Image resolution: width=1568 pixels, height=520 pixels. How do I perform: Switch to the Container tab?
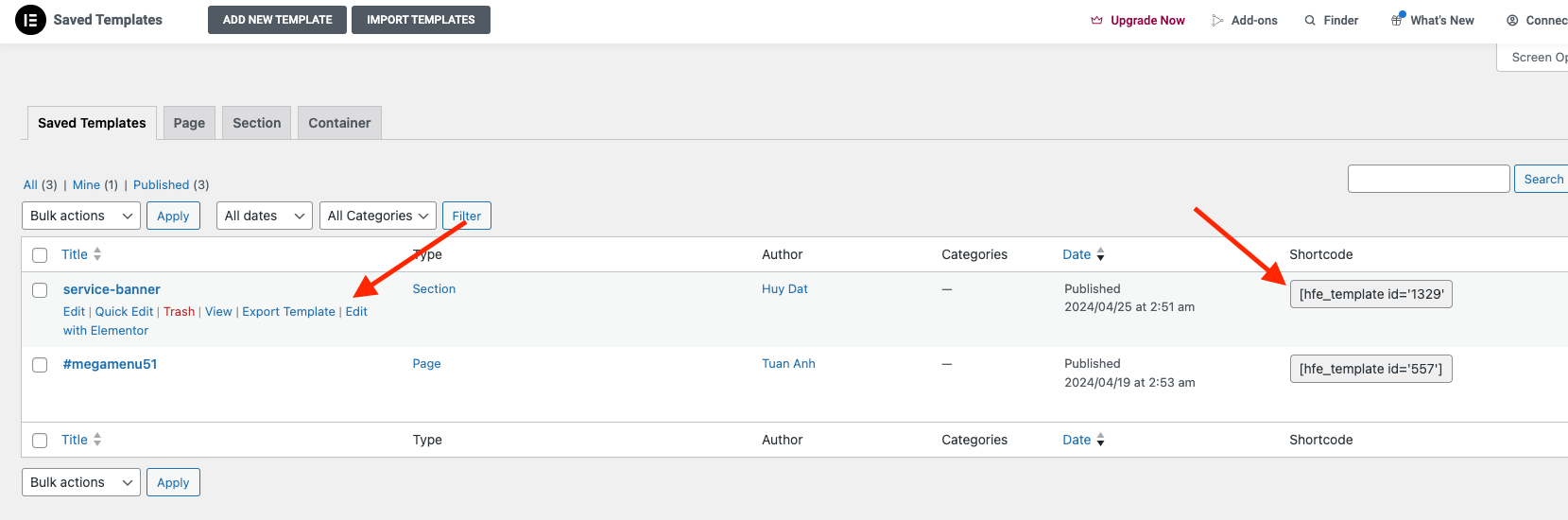pyautogui.click(x=339, y=123)
